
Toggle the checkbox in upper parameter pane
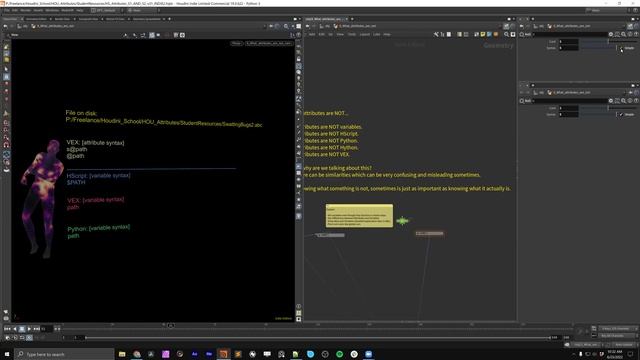pyautogui.click(x=621, y=48)
